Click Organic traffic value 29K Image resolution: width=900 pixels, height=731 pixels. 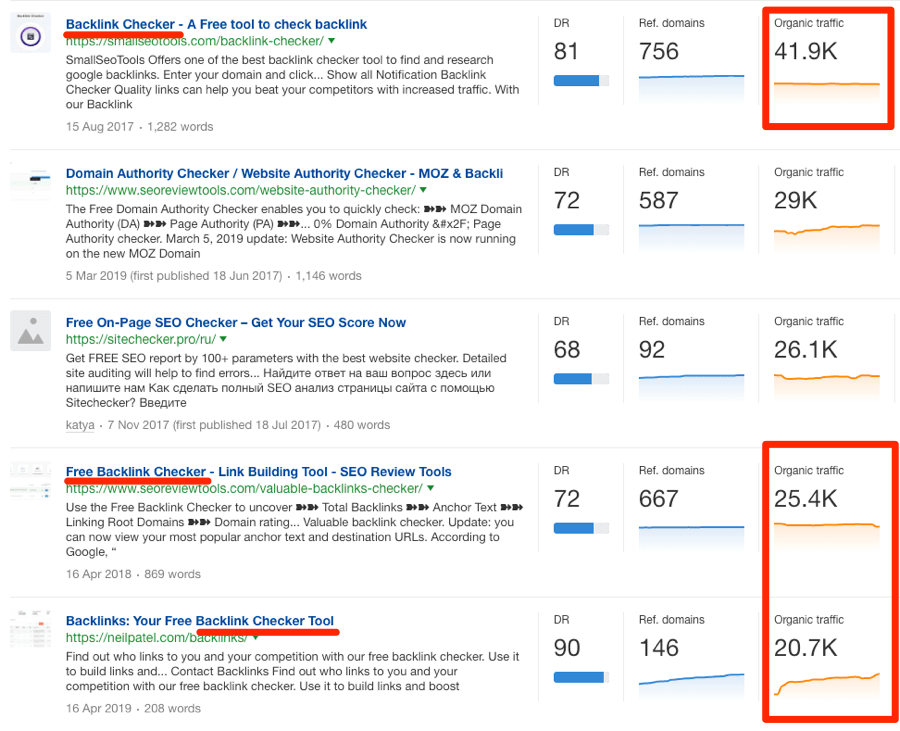tap(796, 201)
